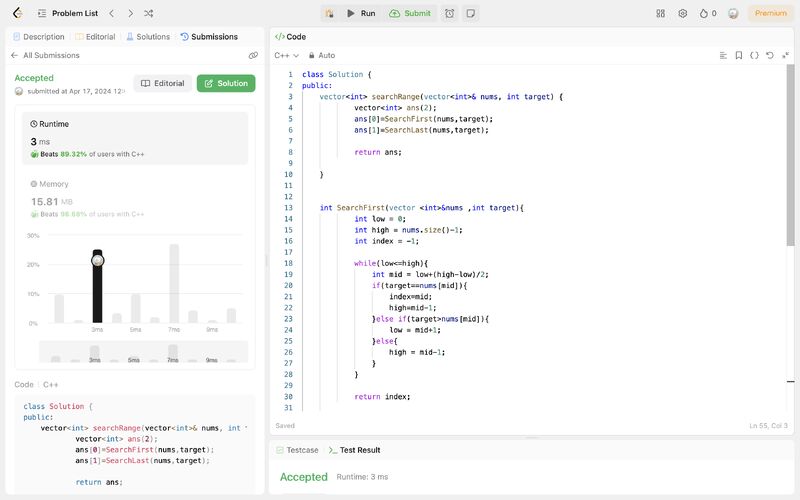This screenshot has width=800, height=500.
Task: Click the 'Saved' status text
Action: [285, 426]
